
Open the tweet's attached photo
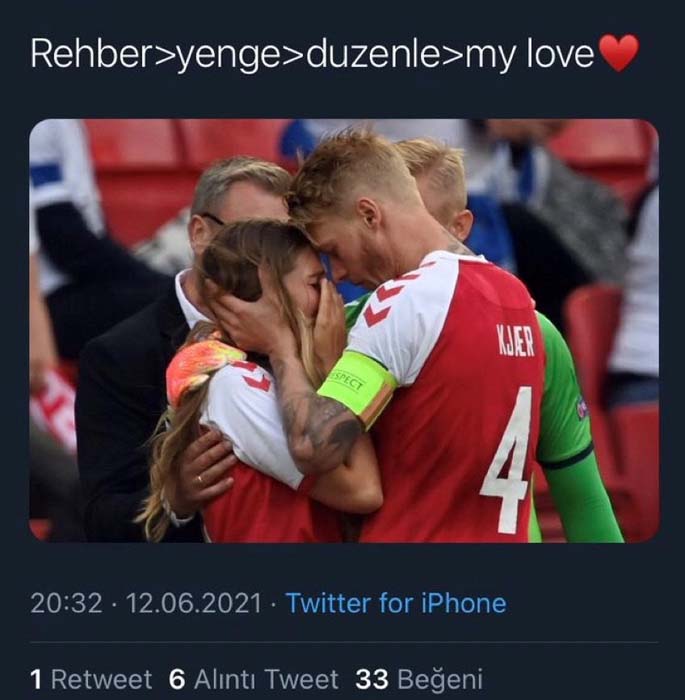[x=343, y=330]
